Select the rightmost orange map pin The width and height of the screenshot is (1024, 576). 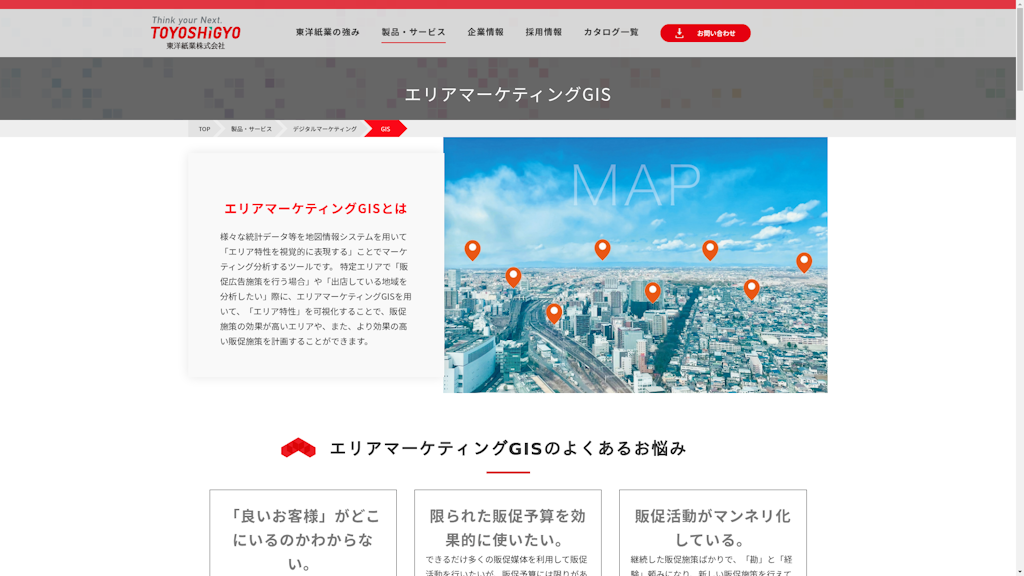(804, 261)
